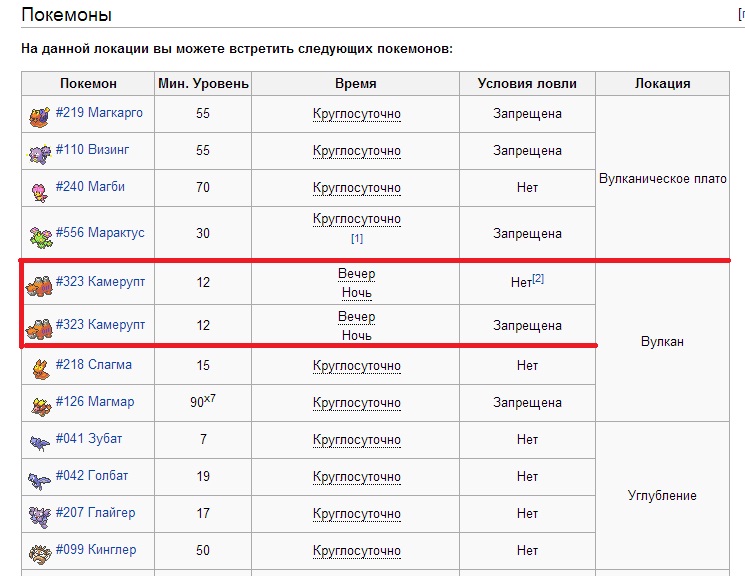Click the pink Magby sprite icon
The image size is (745, 576).
pos(39,189)
